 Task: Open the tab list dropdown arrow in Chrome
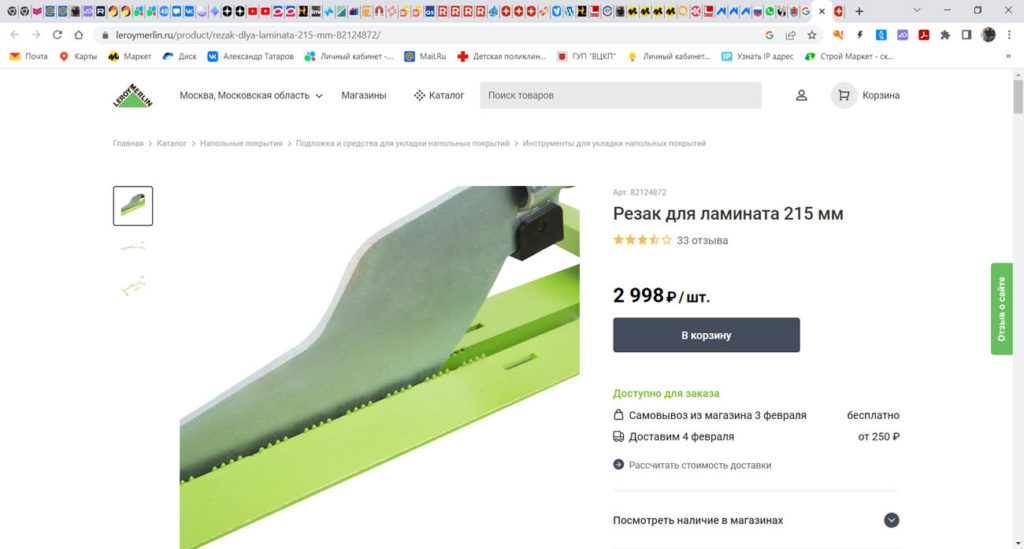(x=917, y=10)
